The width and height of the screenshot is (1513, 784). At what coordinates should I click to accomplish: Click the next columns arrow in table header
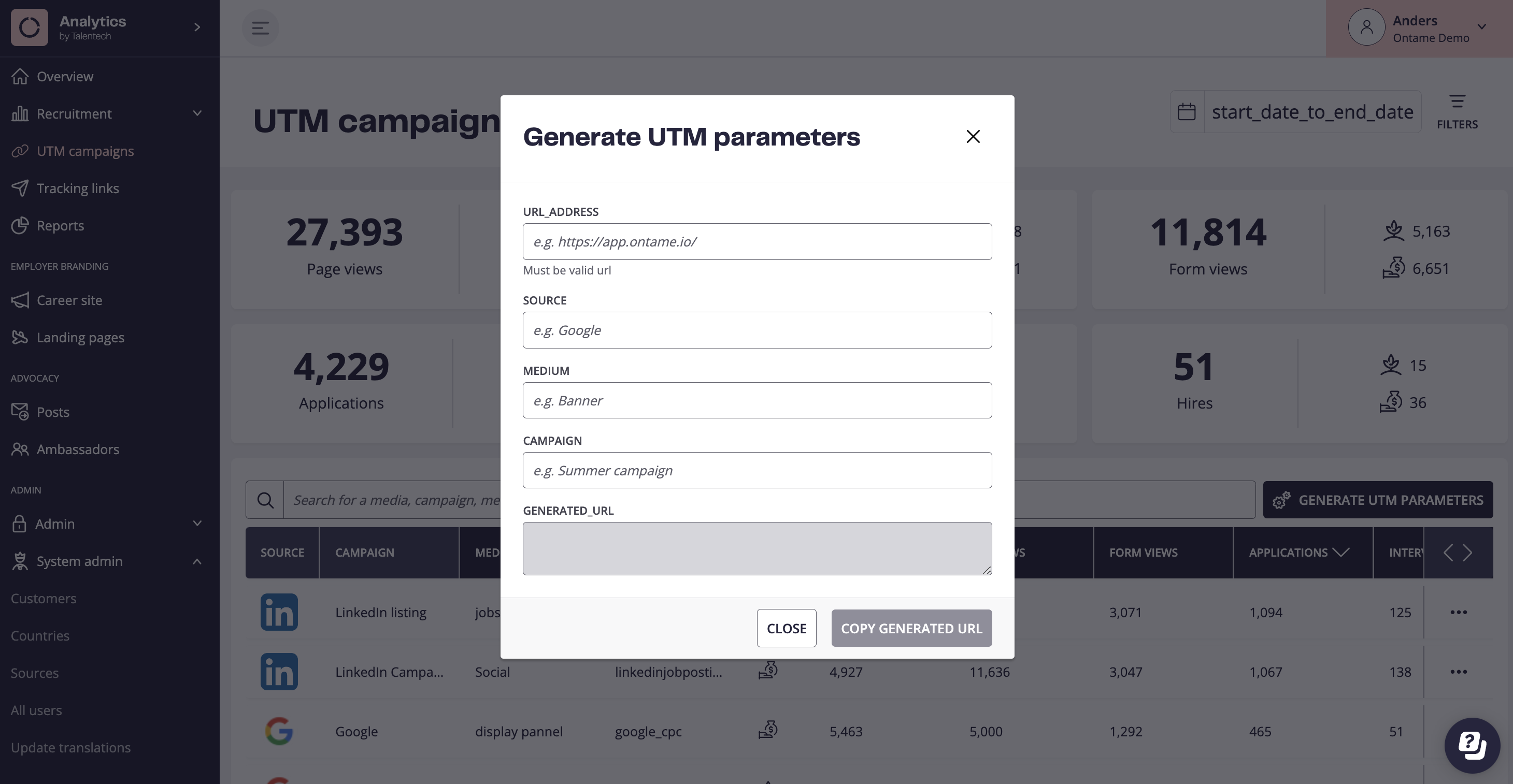pyautogui.click(x=1468, y=553)
